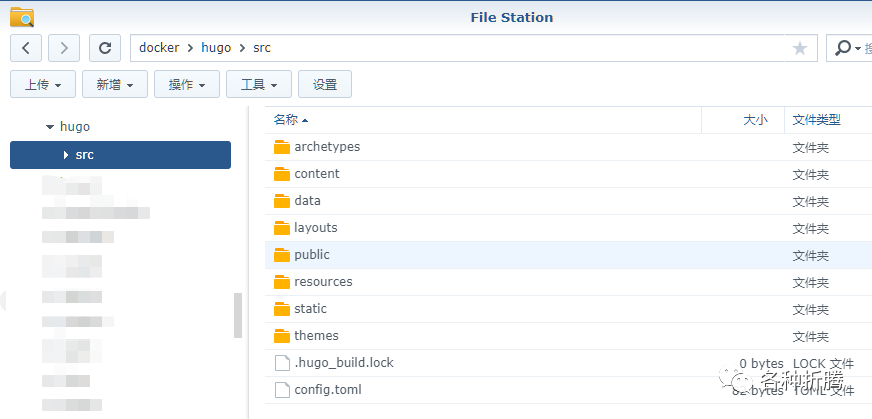Refresh the current folder view

(x=104, y=48)
